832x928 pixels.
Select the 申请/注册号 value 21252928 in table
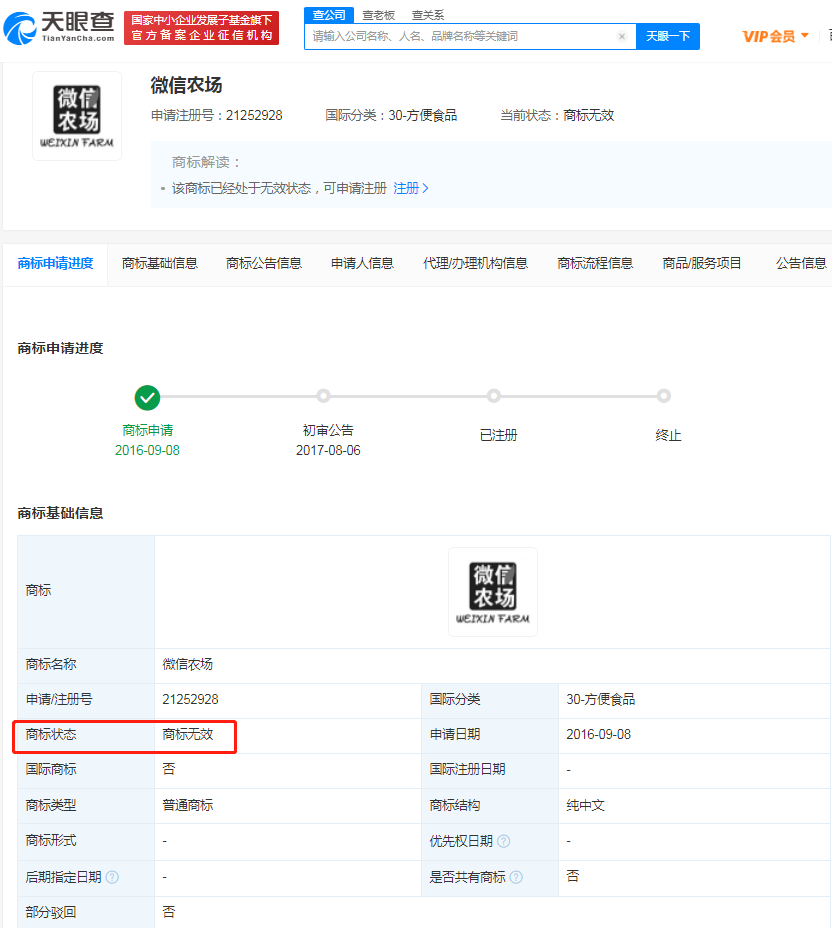pyautogui.click(x=191, y=700)
